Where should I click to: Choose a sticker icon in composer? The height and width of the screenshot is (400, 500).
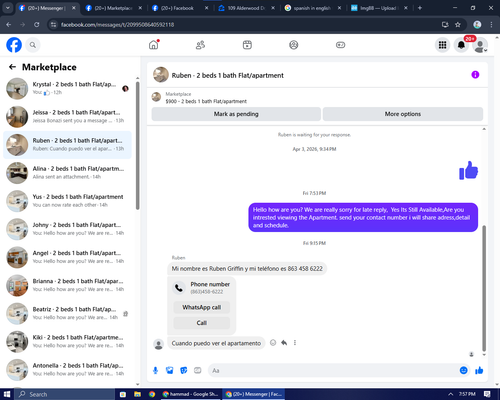[x=184, y=370]
